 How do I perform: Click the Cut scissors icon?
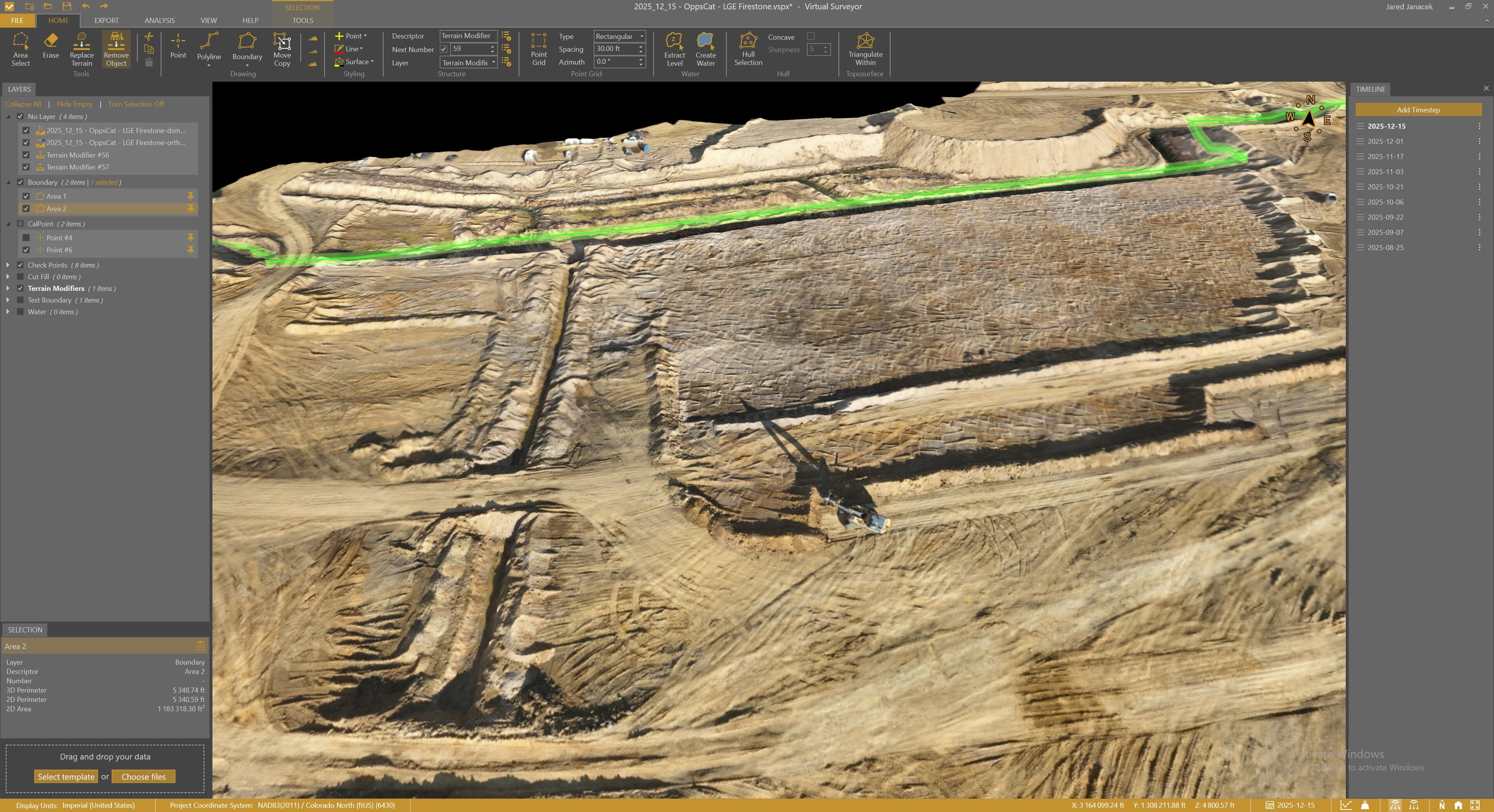pos(149,37)
